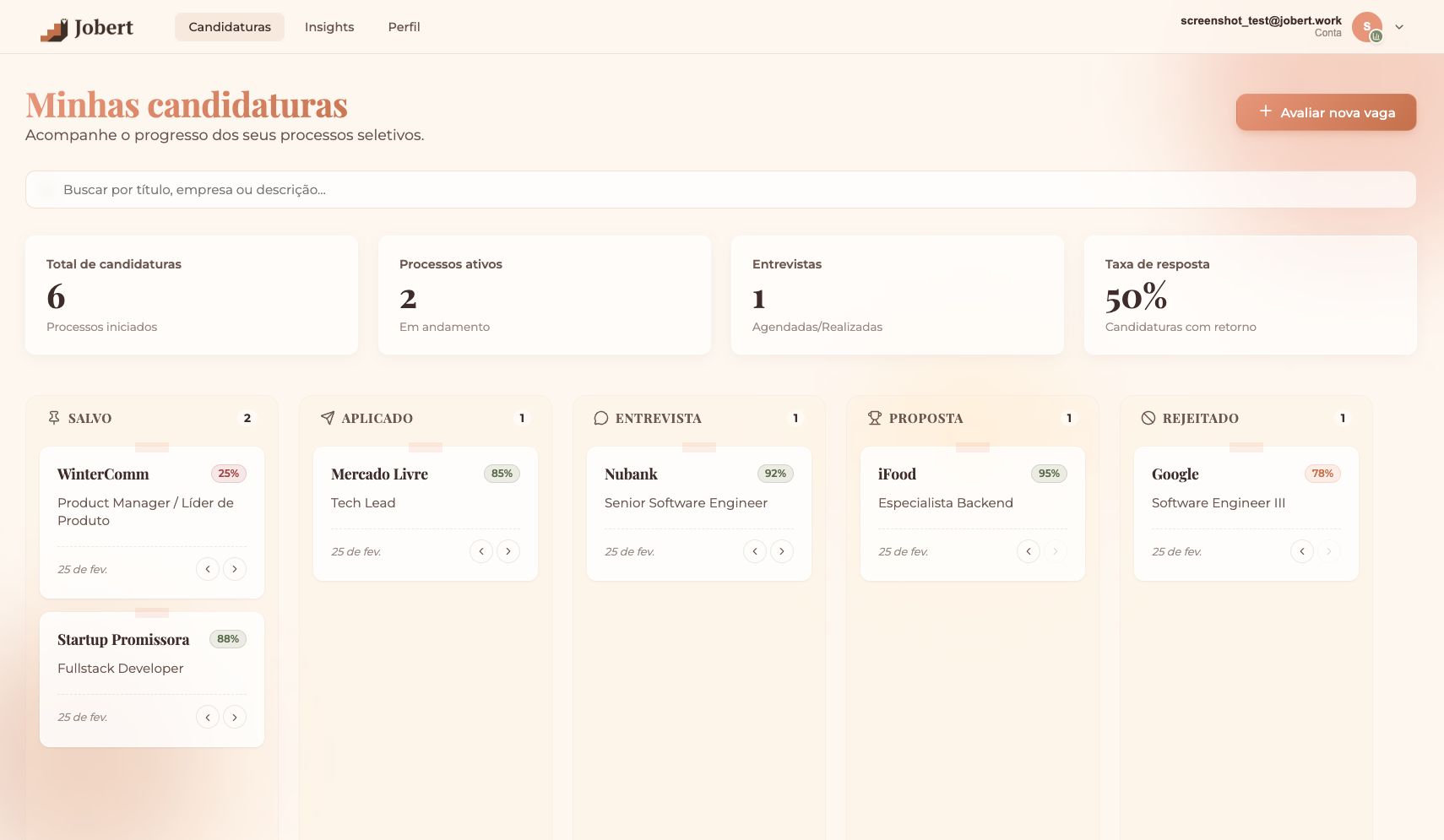
Task: Click the Avaliar nova vaga button
Action: [1326, 112]
